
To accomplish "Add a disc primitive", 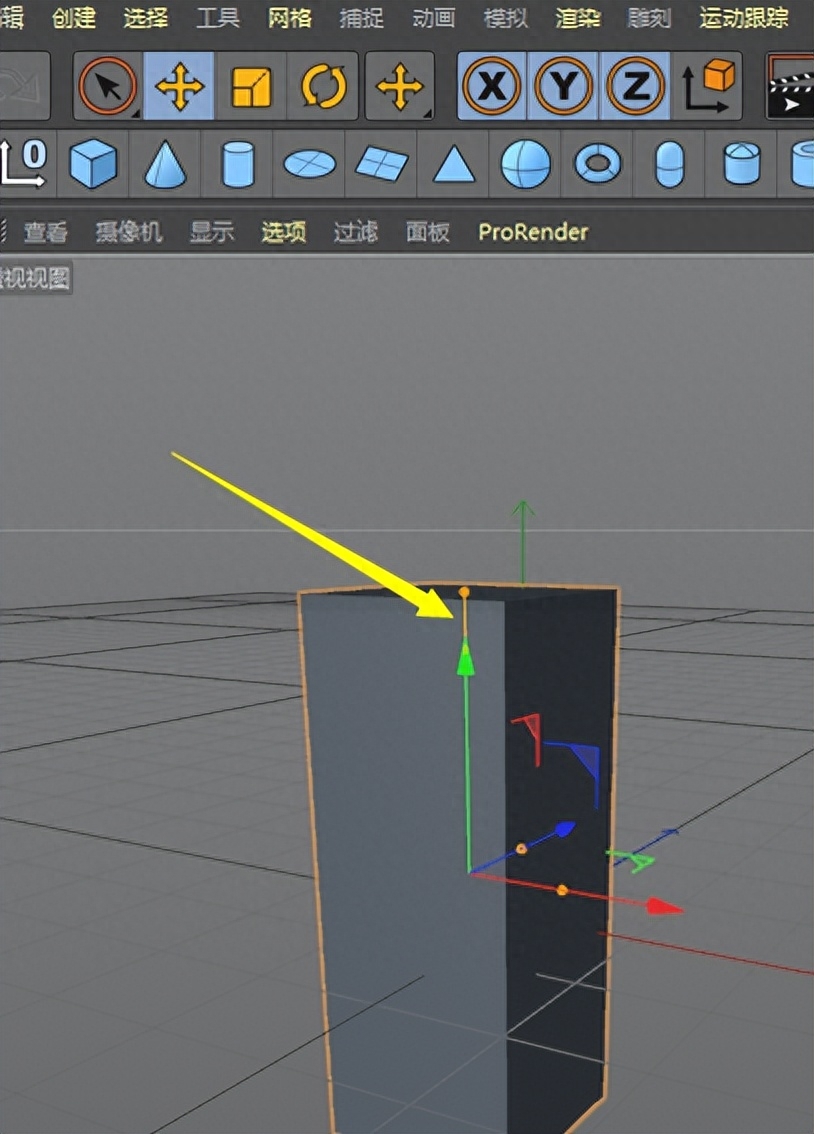I will (309, 164).
